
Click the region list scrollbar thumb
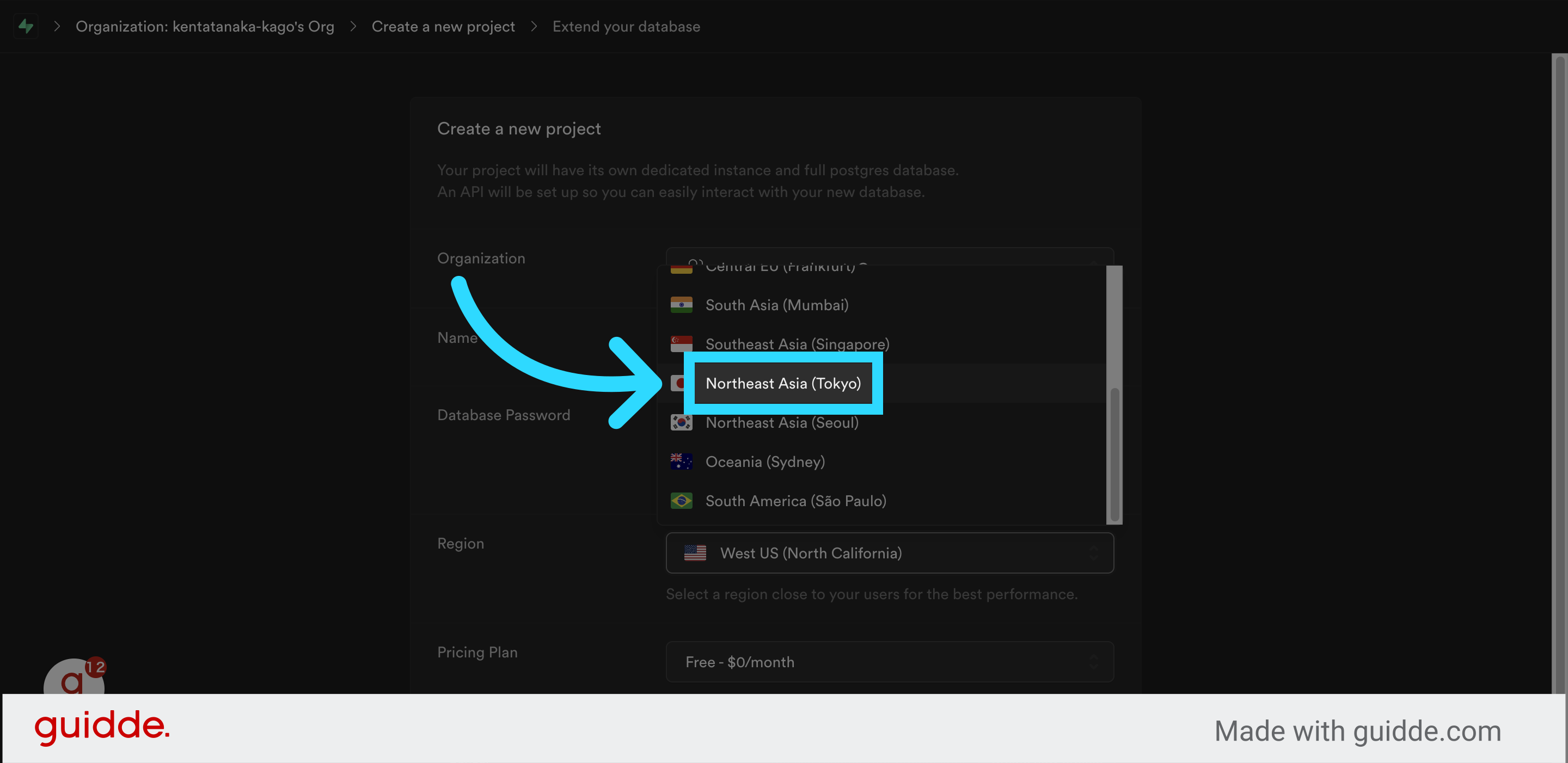click(x=1114, y=454)
